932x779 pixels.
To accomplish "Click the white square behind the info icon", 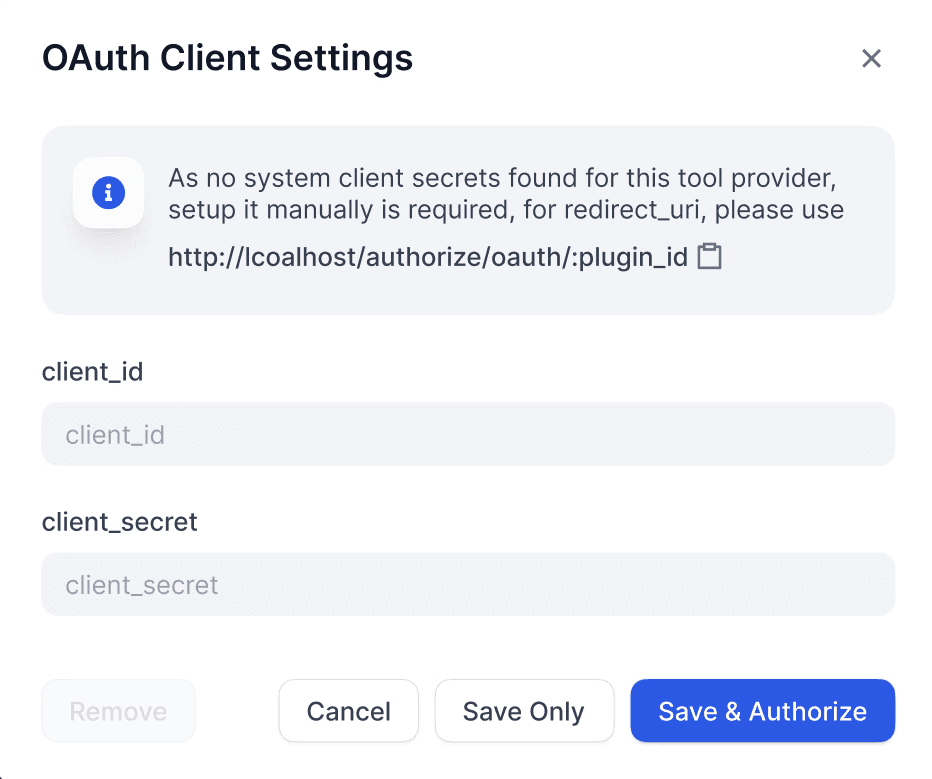I will tap(87, 213).
